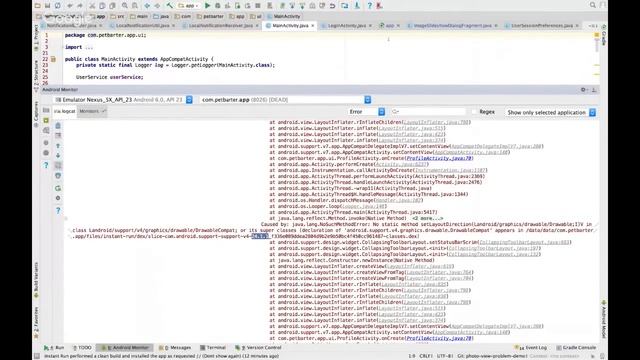Click the green Android icon in the Monitor strip
Image resolution: width=640 pixels, height=360 pixels.
point(46,120)
